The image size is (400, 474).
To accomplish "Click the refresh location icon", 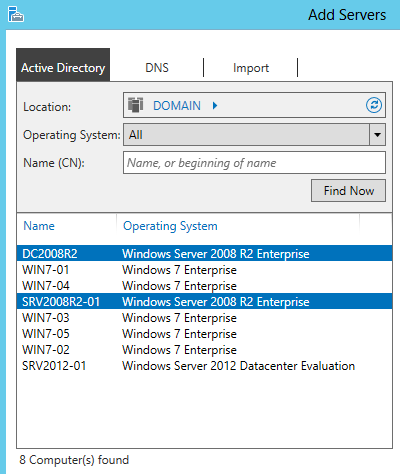I will pos(374,105).
